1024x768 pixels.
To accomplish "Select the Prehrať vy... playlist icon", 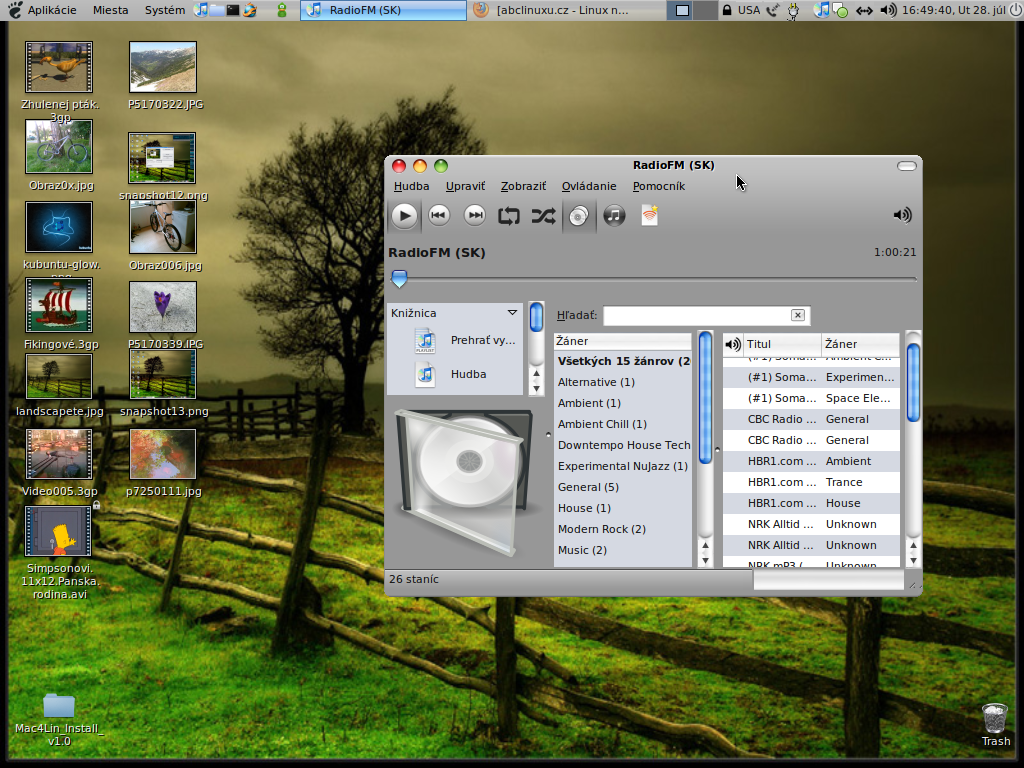I will (425, 341).
